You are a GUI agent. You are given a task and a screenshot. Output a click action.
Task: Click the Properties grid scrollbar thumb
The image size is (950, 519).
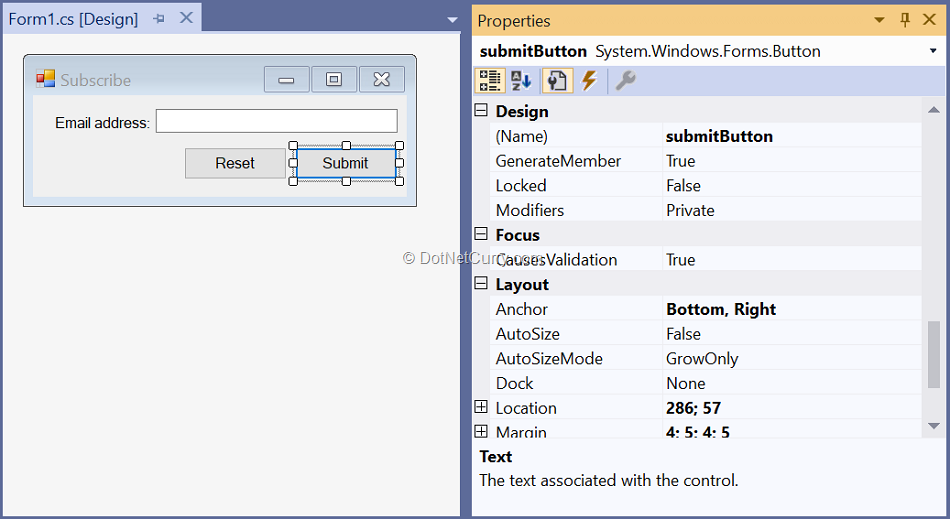934,354
